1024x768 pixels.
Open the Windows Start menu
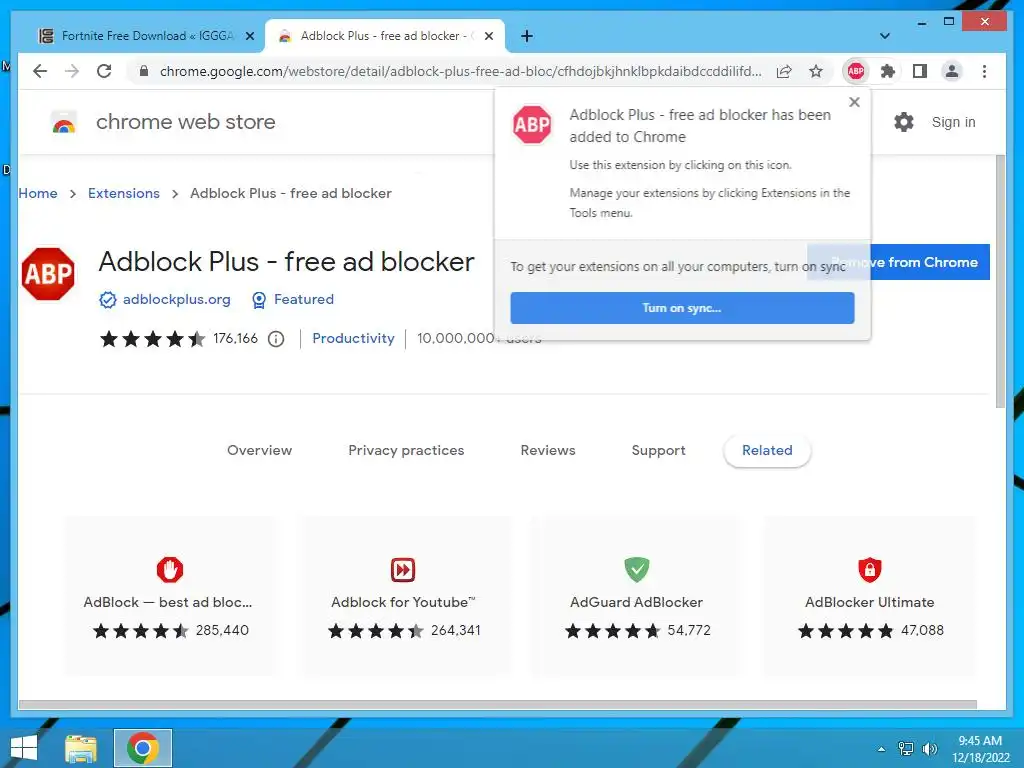pos(24,748)
